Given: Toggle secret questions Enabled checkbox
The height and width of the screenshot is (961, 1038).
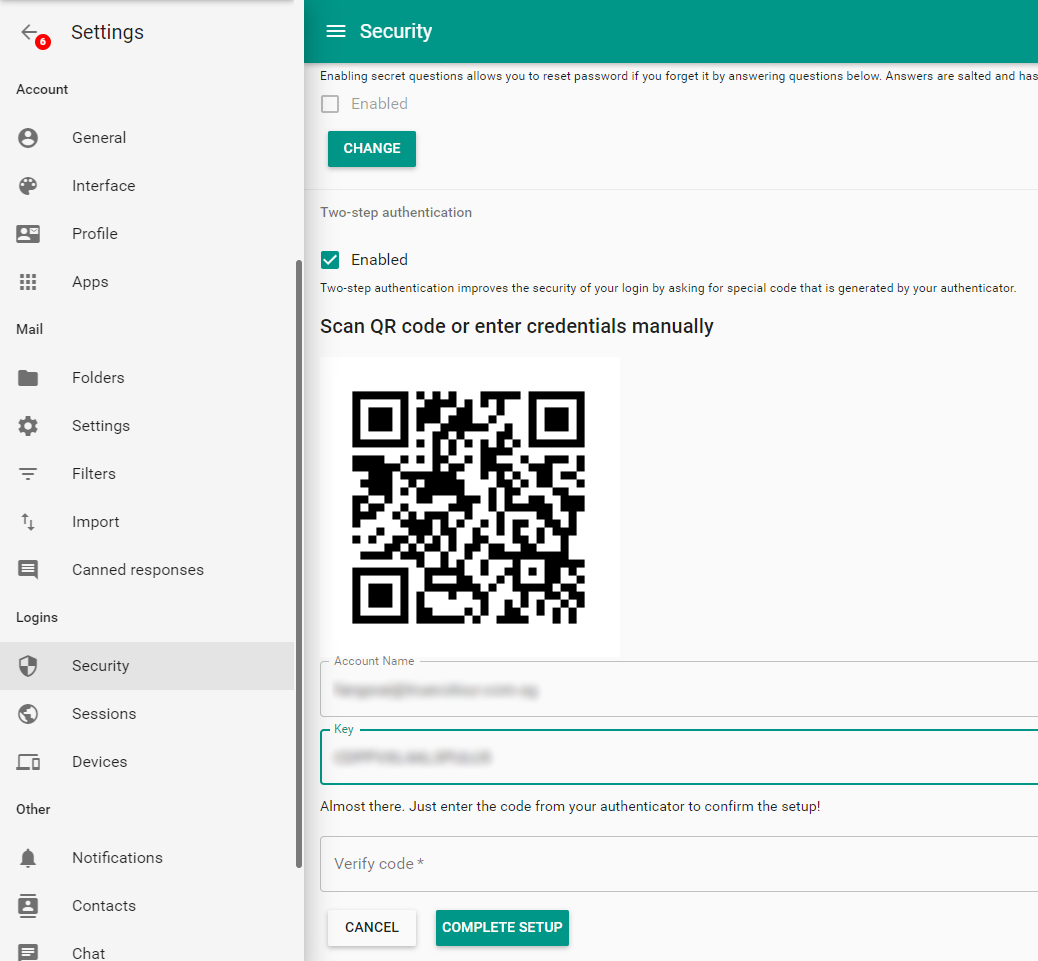Looking at the screenshot, I should [x=330, y=104].
